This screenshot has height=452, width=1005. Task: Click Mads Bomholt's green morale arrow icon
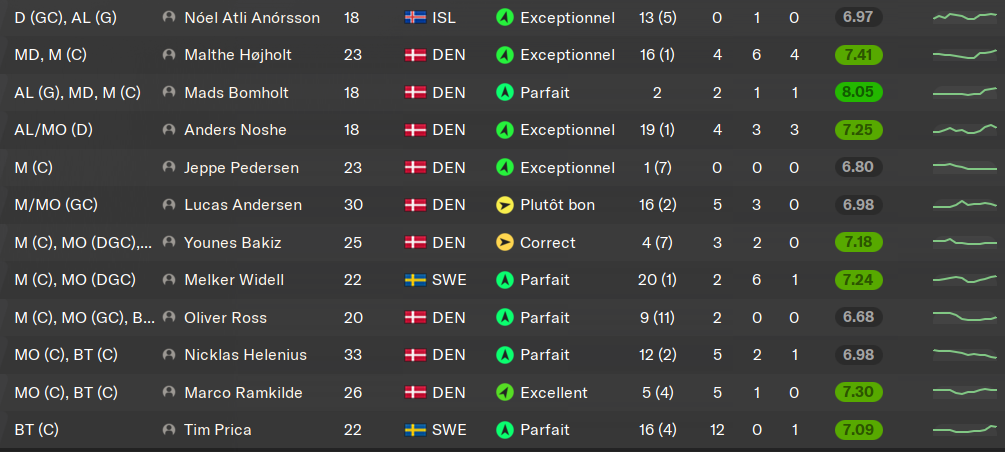click(x=505, y=92)
